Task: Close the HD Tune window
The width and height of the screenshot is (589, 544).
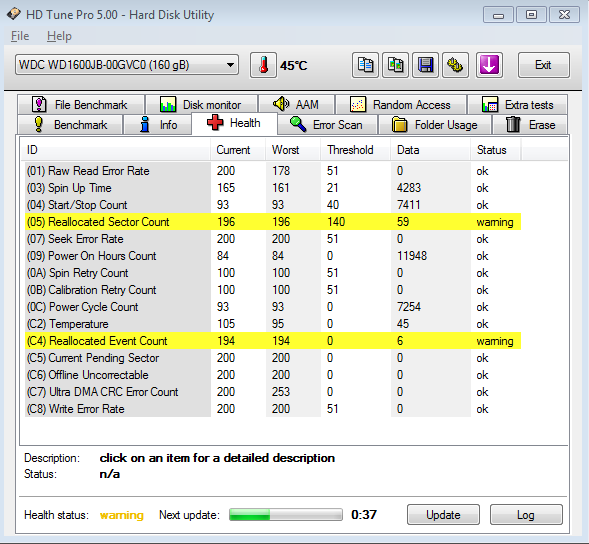Action: pyautogui.click(x=564, y=15)
